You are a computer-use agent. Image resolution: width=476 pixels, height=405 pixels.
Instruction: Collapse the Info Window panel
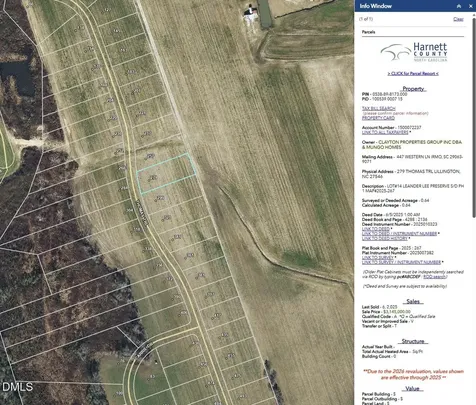coord(459,6)
